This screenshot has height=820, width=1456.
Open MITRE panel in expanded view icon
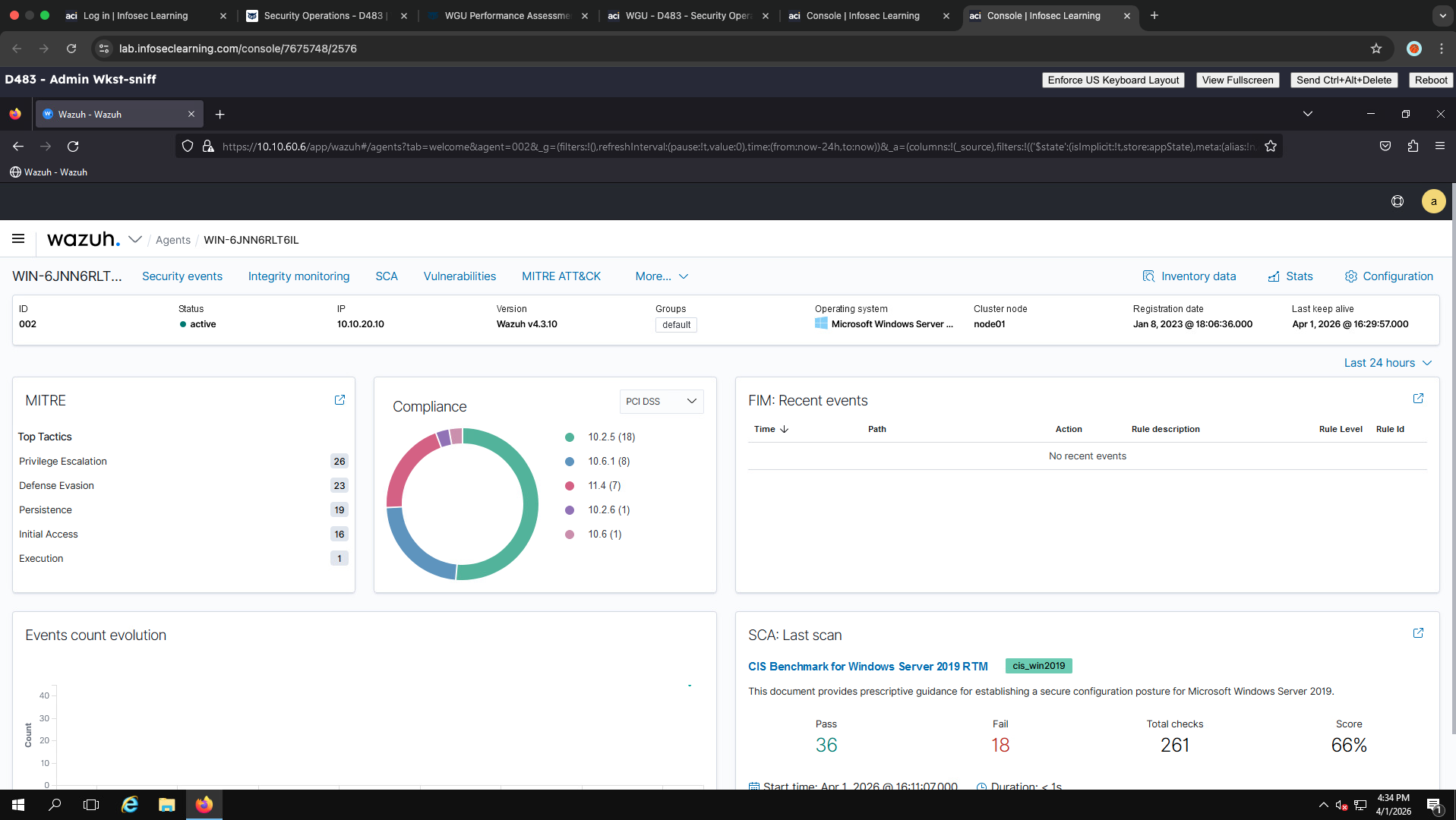pyautogui.click(x=340, y=400)
